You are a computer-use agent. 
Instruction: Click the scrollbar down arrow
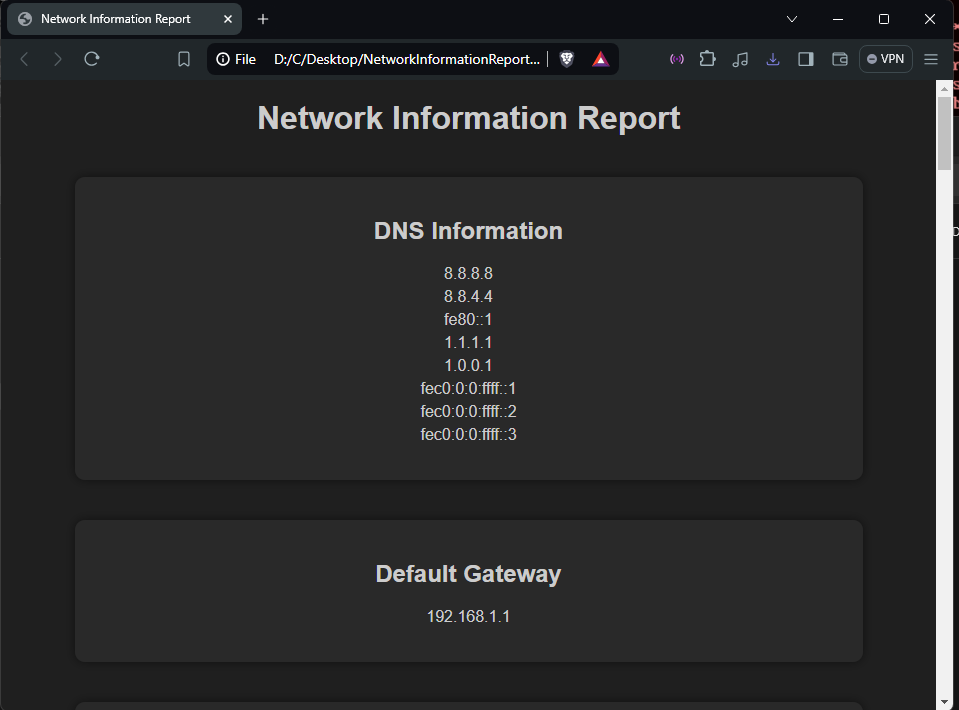[944, 700]
